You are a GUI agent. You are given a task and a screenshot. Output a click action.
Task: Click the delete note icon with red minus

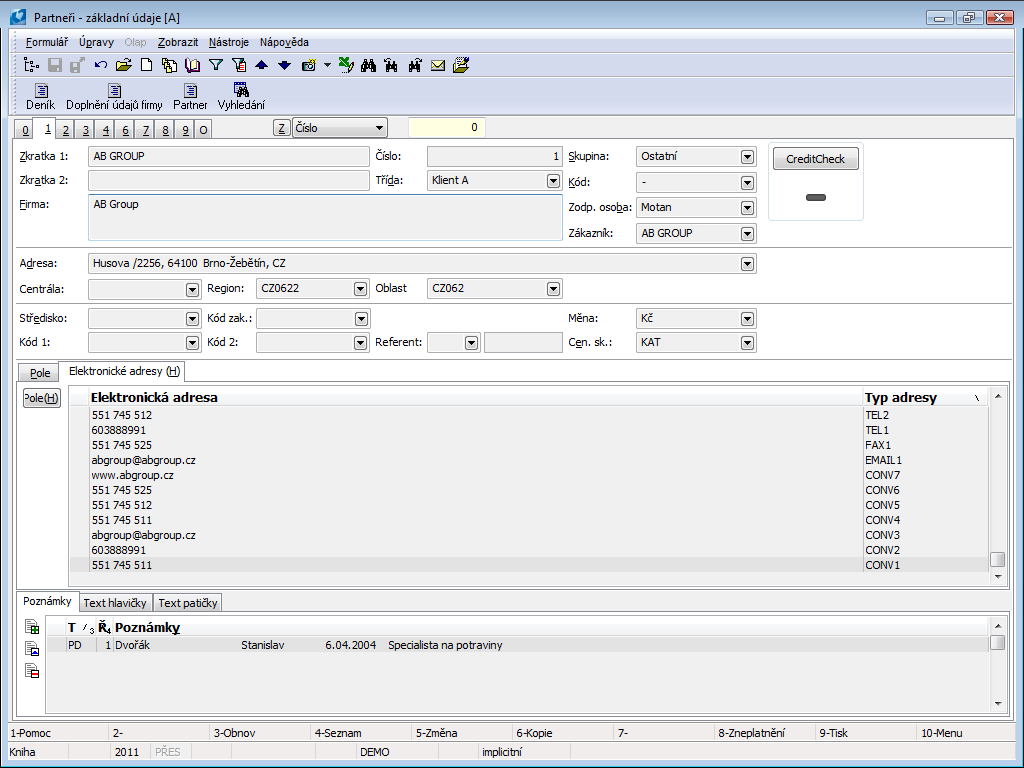(x=32, y=670)
